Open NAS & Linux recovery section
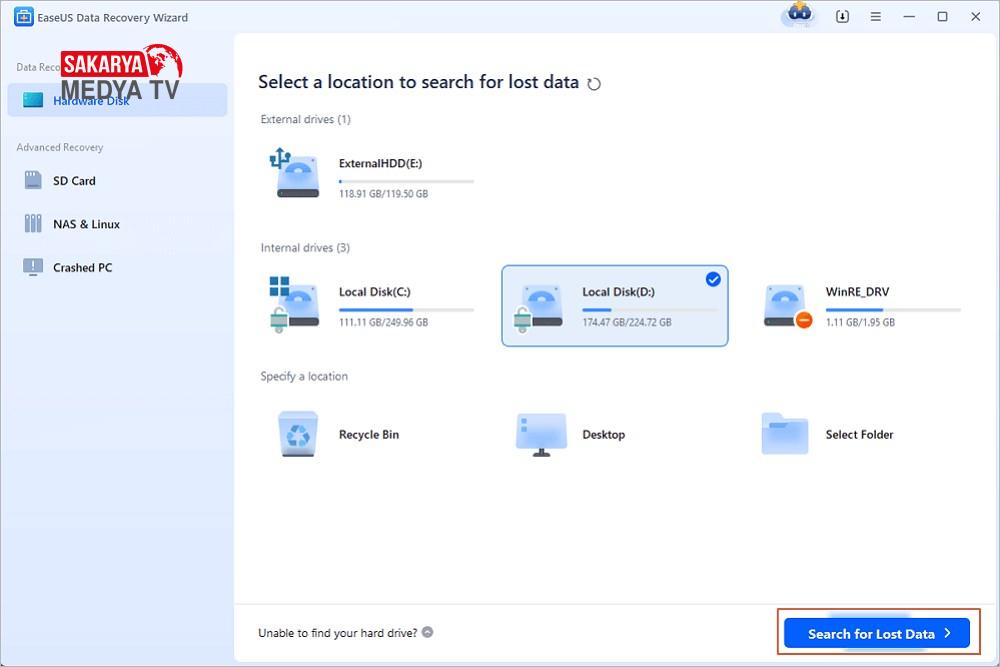This screenshot has width=1000, height=667. click(x=86, y=224)
